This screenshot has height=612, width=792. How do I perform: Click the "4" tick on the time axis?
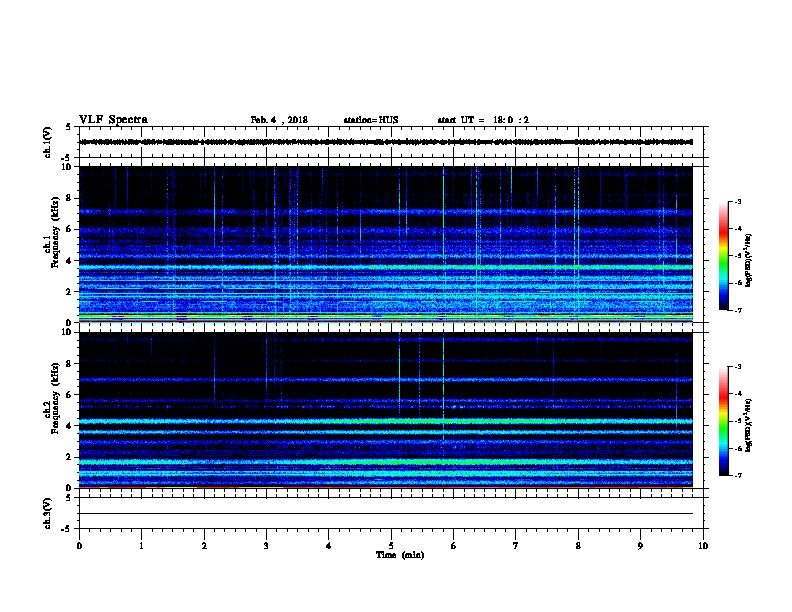point(329,546)
